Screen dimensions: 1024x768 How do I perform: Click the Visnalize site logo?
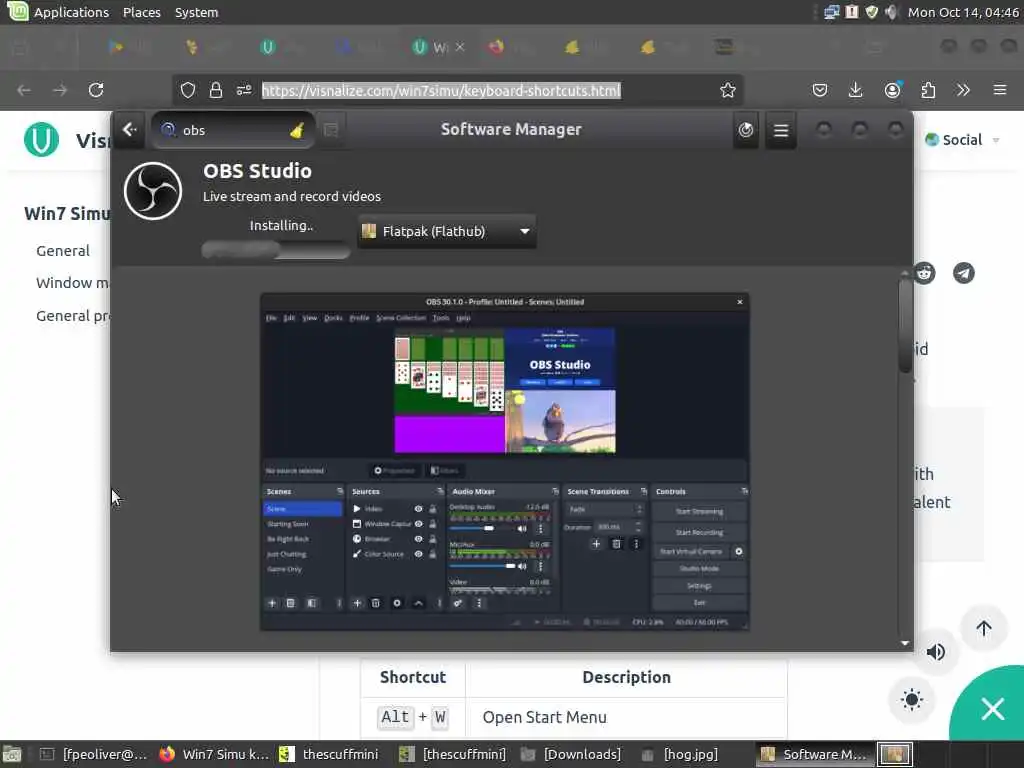click(42, 140)
